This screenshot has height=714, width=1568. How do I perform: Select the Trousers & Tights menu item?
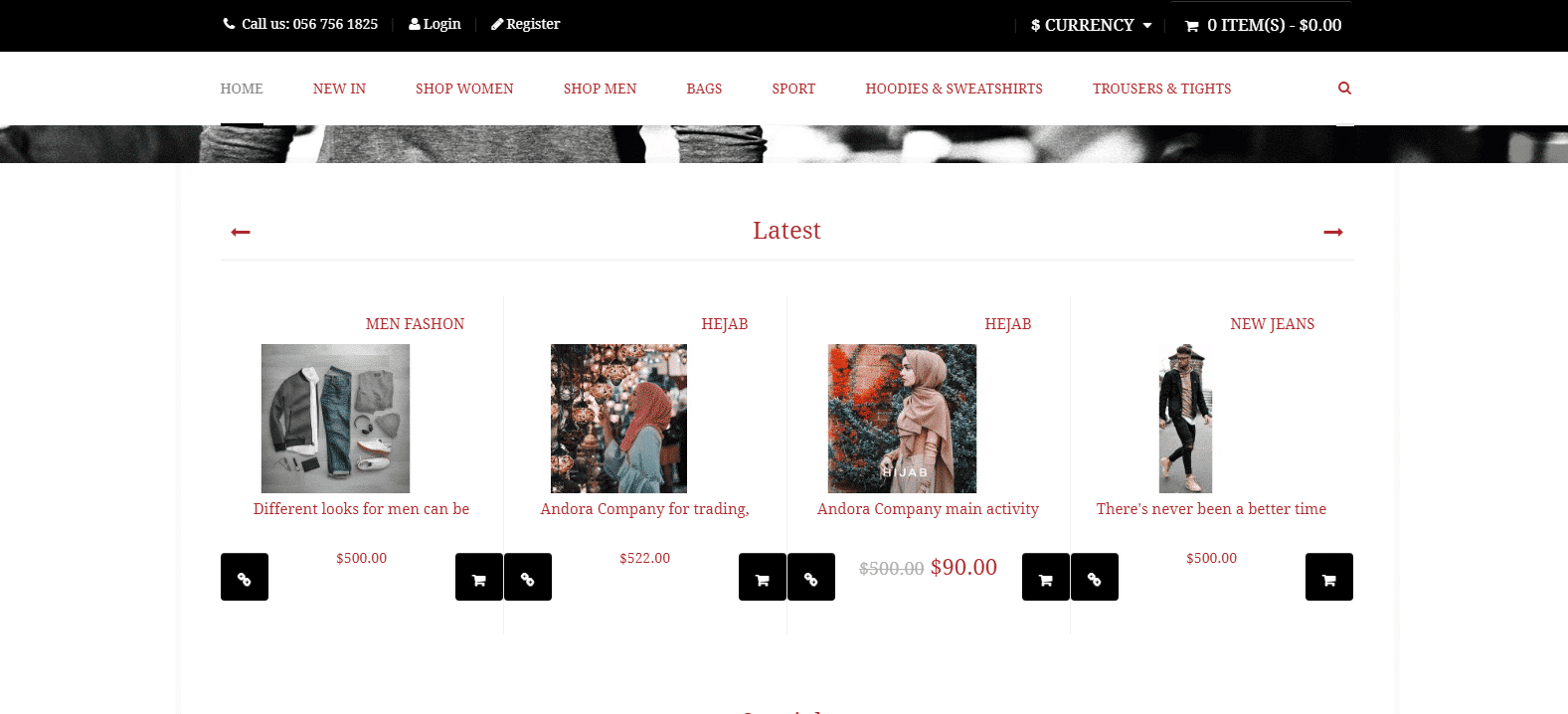click(x=1161, y=89)
